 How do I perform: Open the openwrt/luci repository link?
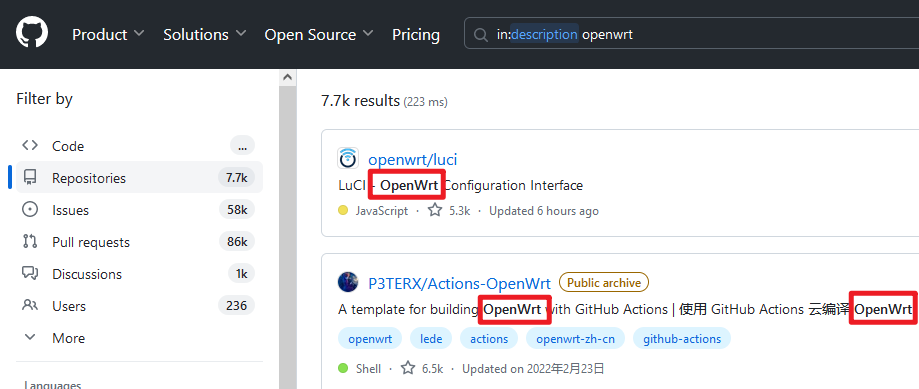pyautogui.click(x=413, y=159)
